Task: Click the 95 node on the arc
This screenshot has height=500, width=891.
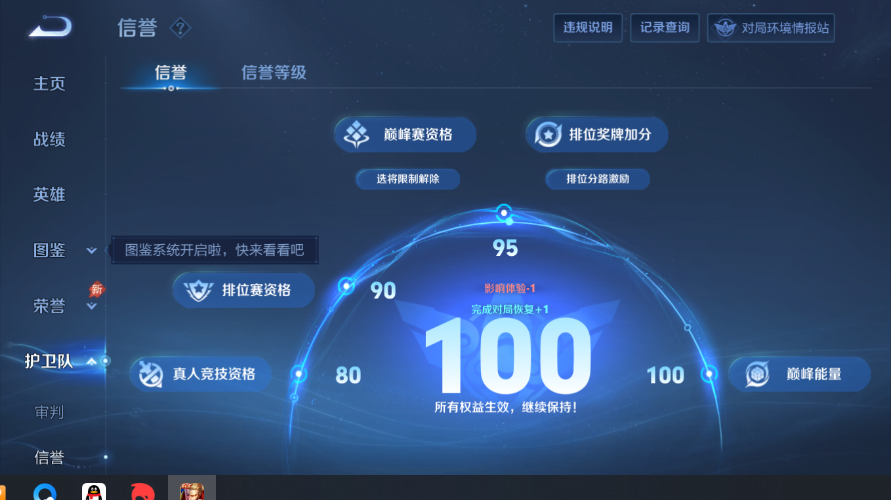Action: [x=503, y=213]
